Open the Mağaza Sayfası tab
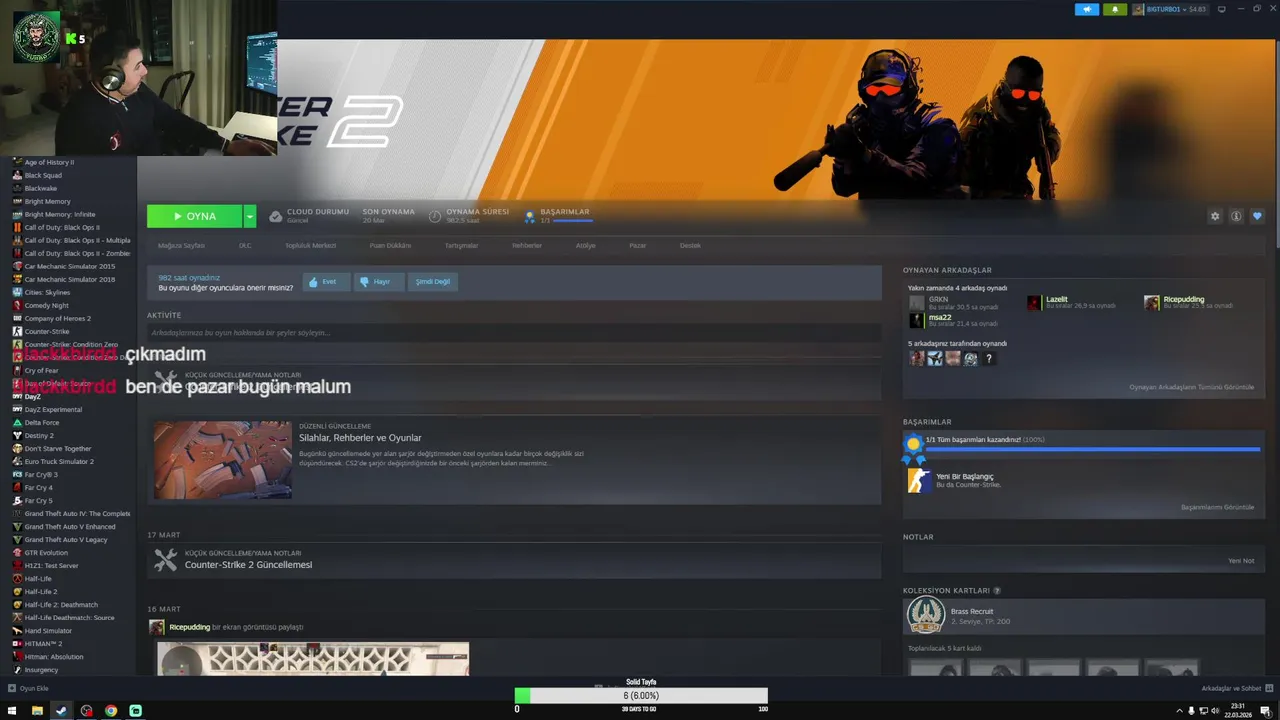Screen dimensions: 1280x720 tap(181, 245)
